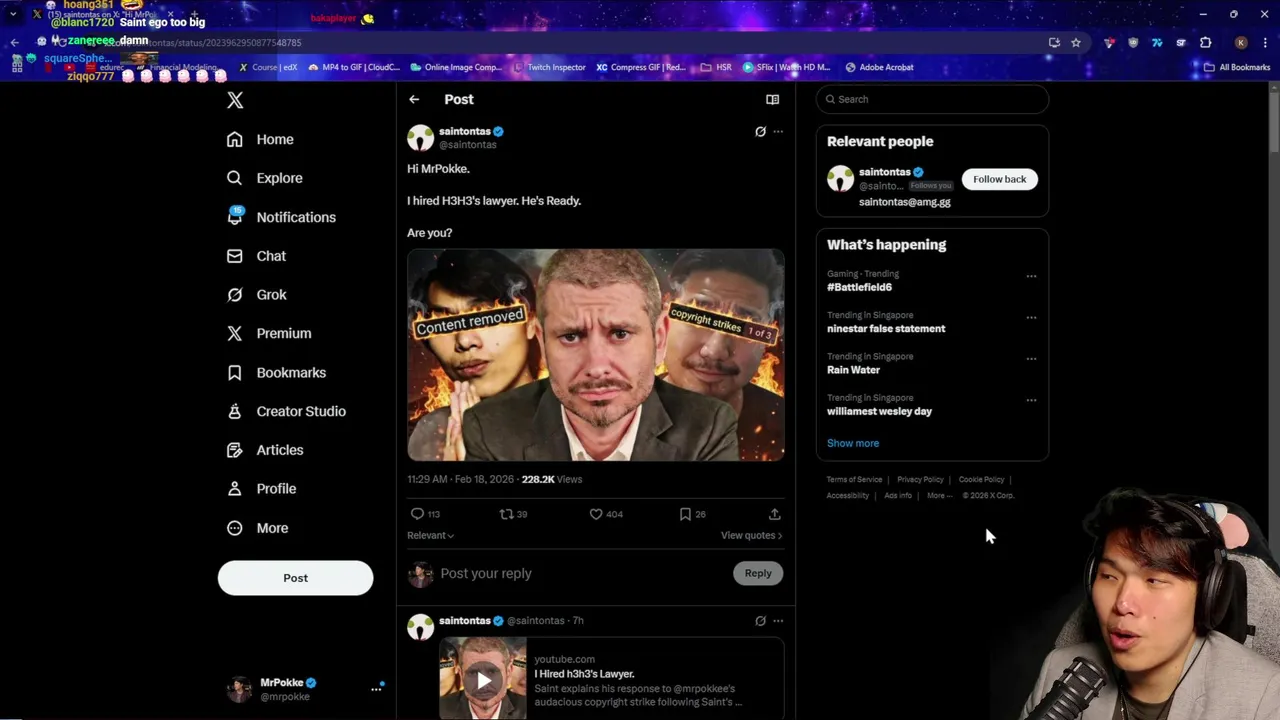The height and width of the screenshot is (720, 1280).
Task: Click the Articles icon in the sidebar
Action: pyautogui.click(x=234, y=450)
